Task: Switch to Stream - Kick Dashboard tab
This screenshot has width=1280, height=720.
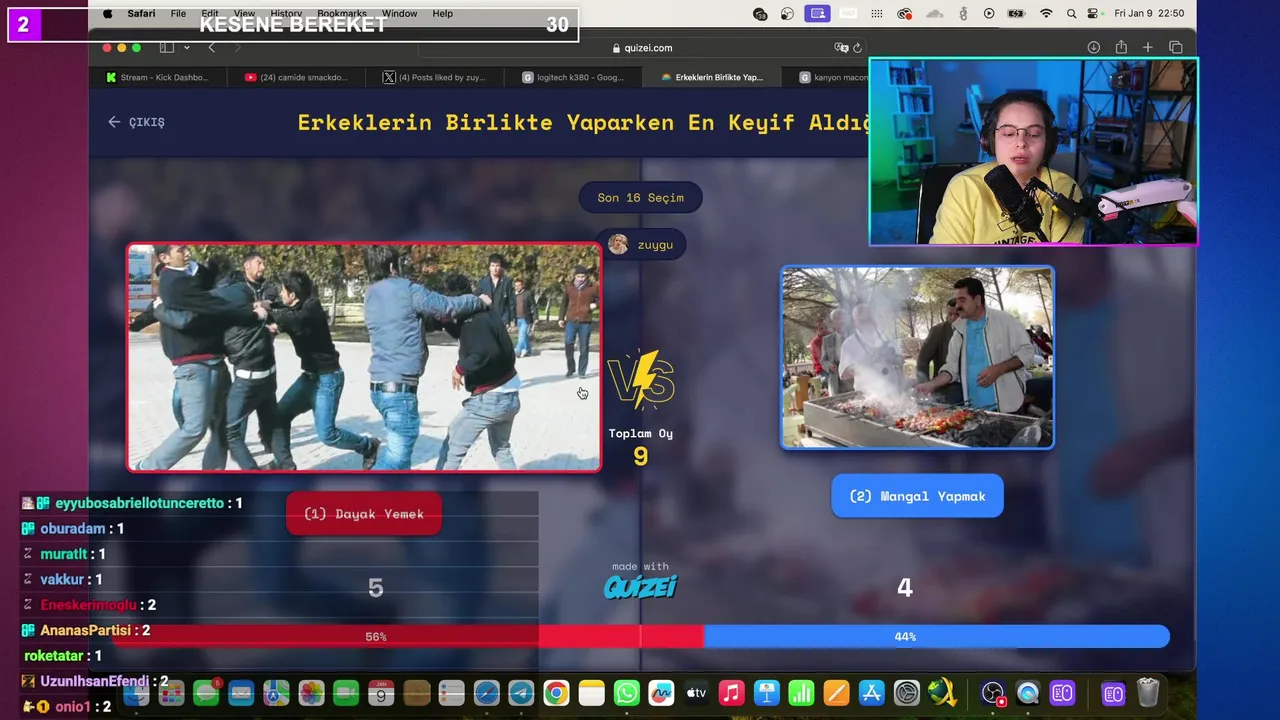Action: pos(158,77)
